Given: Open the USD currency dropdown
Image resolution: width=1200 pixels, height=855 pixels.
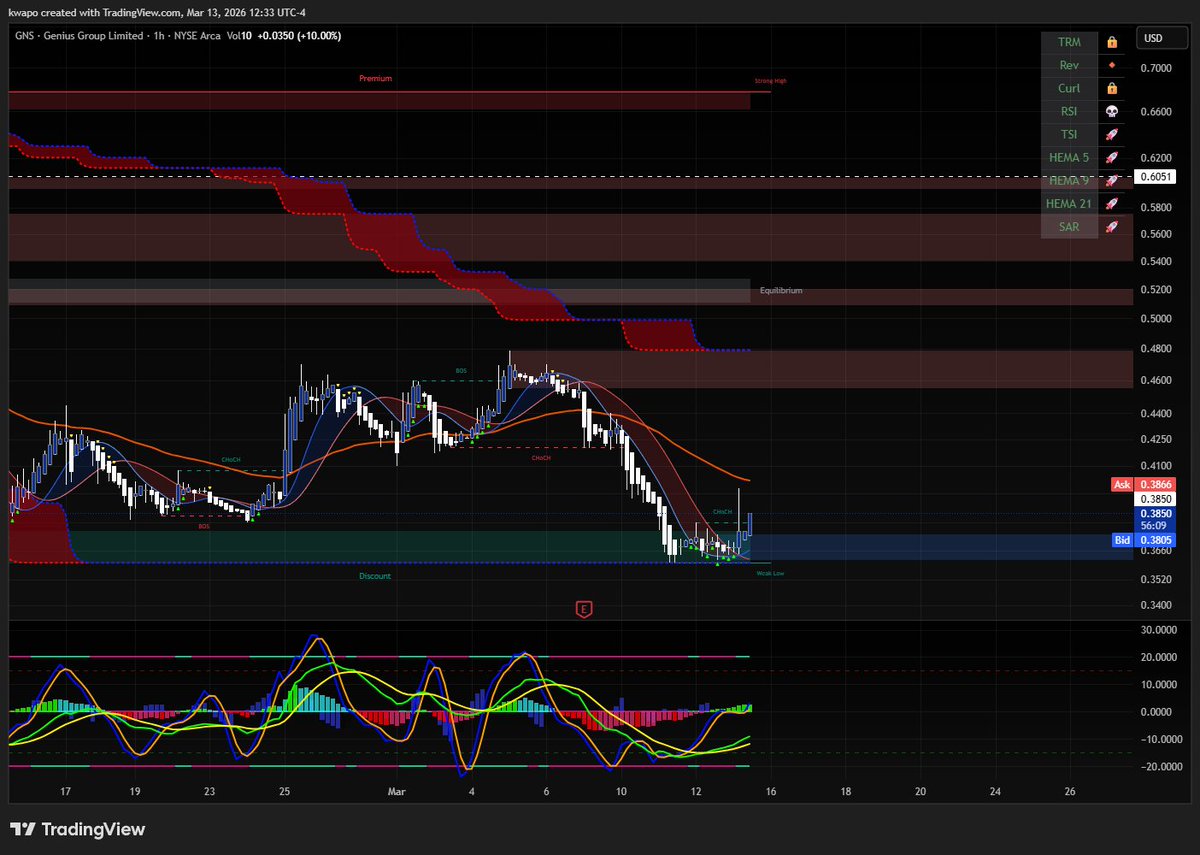Looking at the screenshot, I should 1159,38.
